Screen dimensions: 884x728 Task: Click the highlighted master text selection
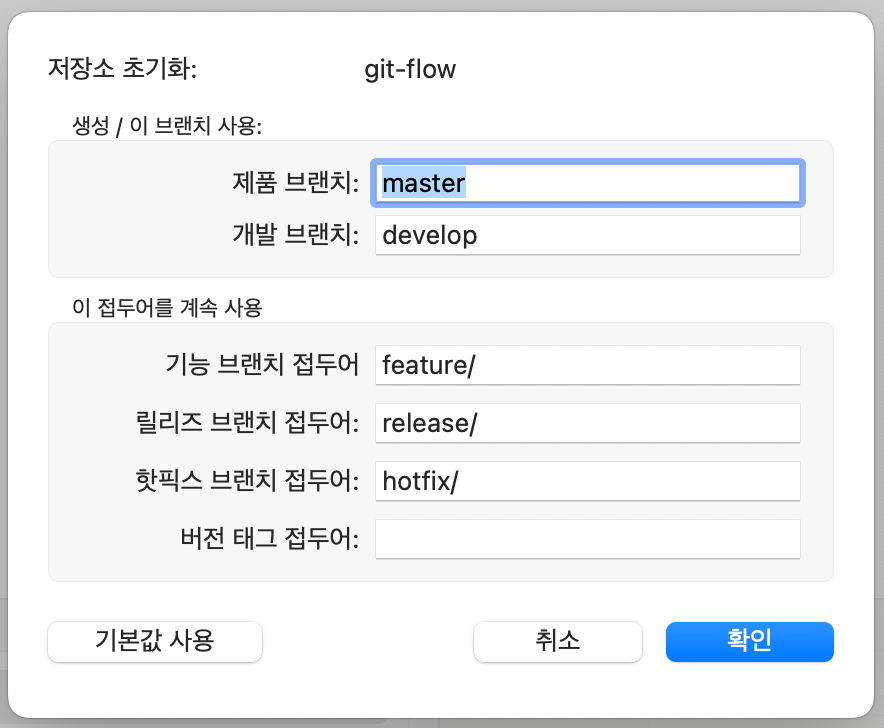tap(424, 183)
